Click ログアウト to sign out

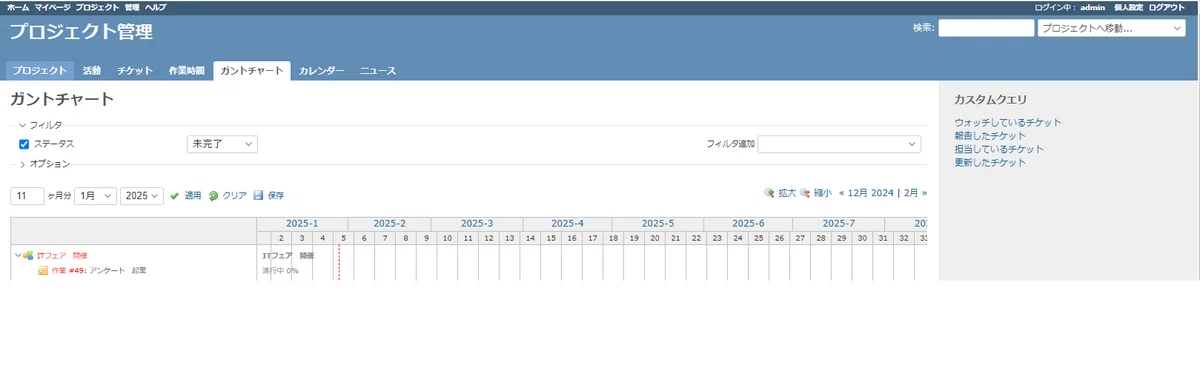(1168, 7)
